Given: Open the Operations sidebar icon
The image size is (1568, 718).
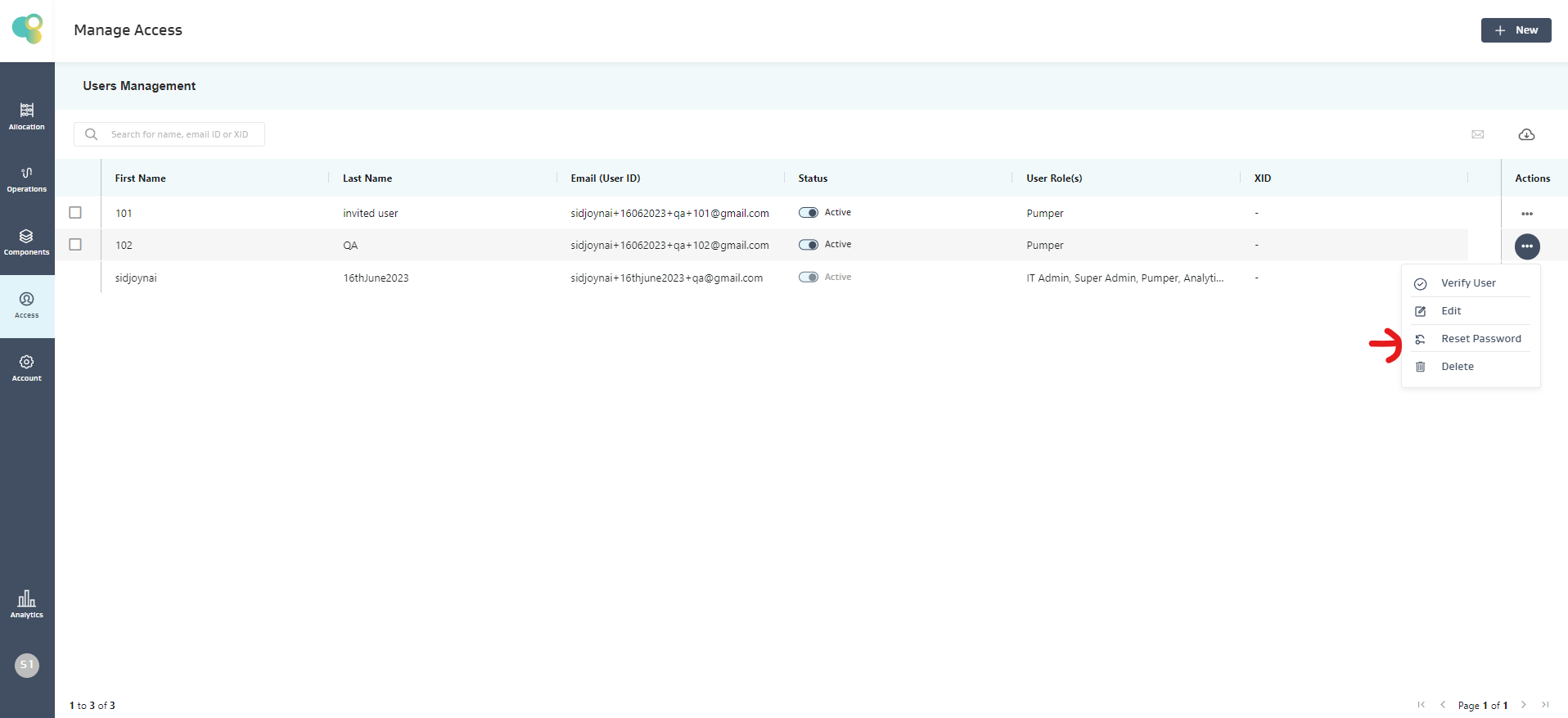Looking at the screenshot, I should tap(27, 179).
